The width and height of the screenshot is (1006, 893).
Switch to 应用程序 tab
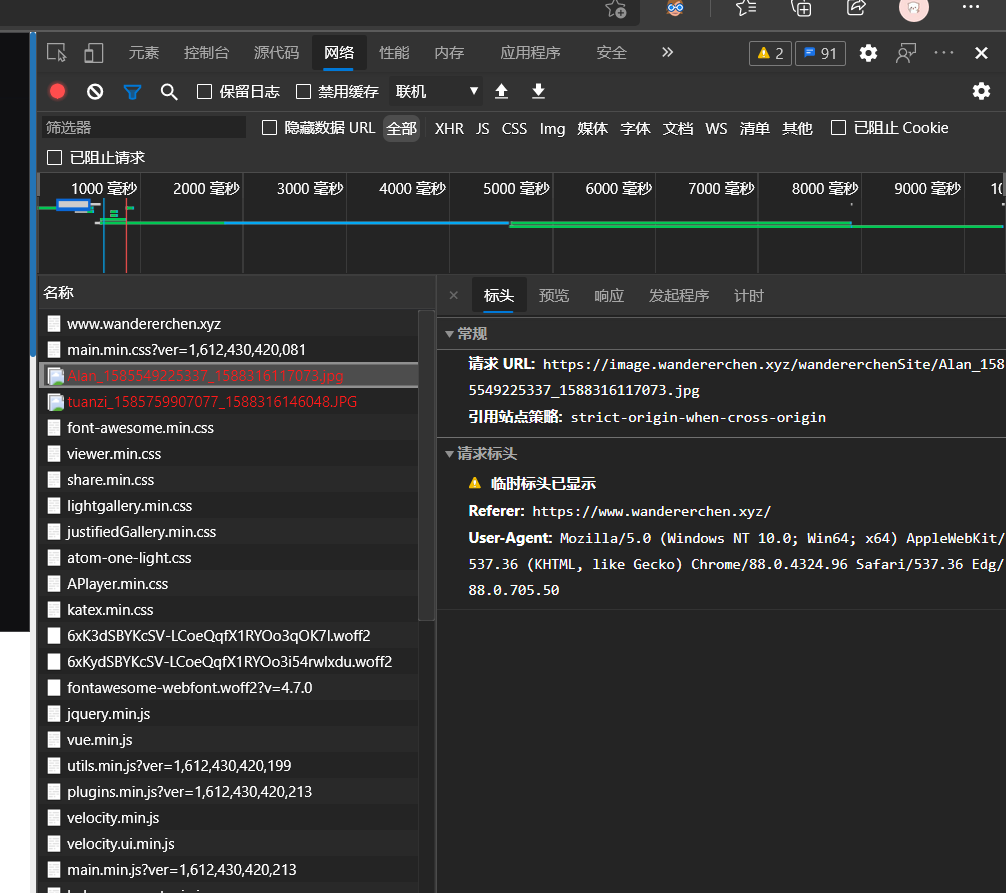pyautogui.click(x=530, y=53)
